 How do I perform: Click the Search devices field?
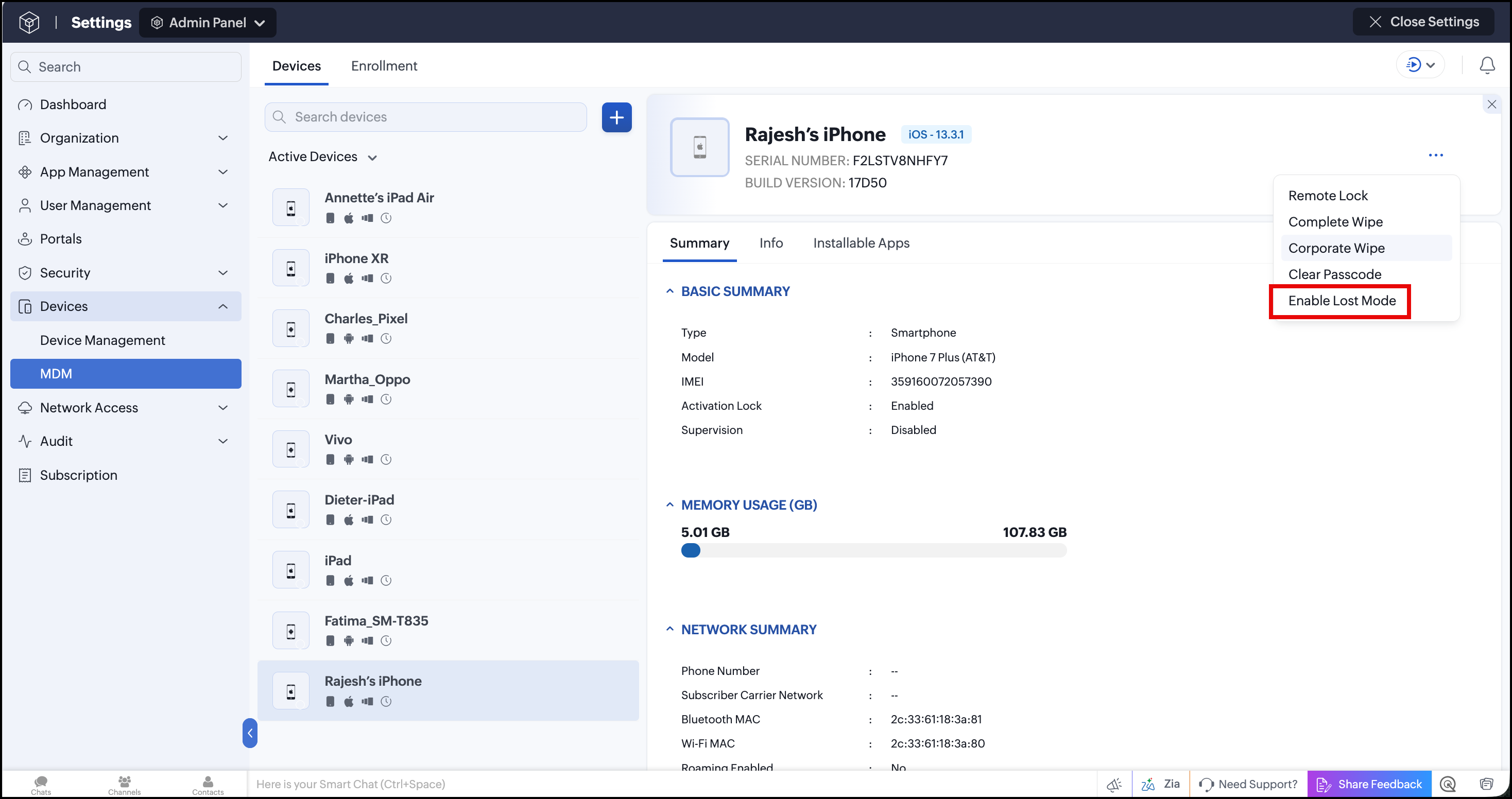coord(425,117)
